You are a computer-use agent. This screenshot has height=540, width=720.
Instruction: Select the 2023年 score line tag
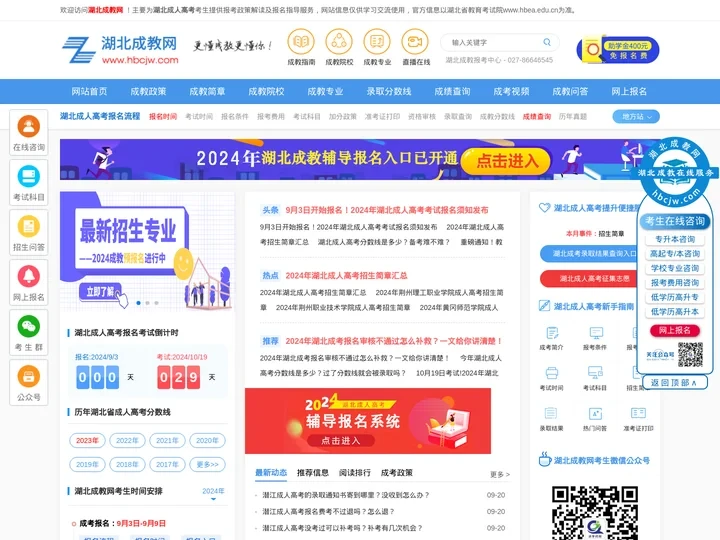[x=87, y=440]
